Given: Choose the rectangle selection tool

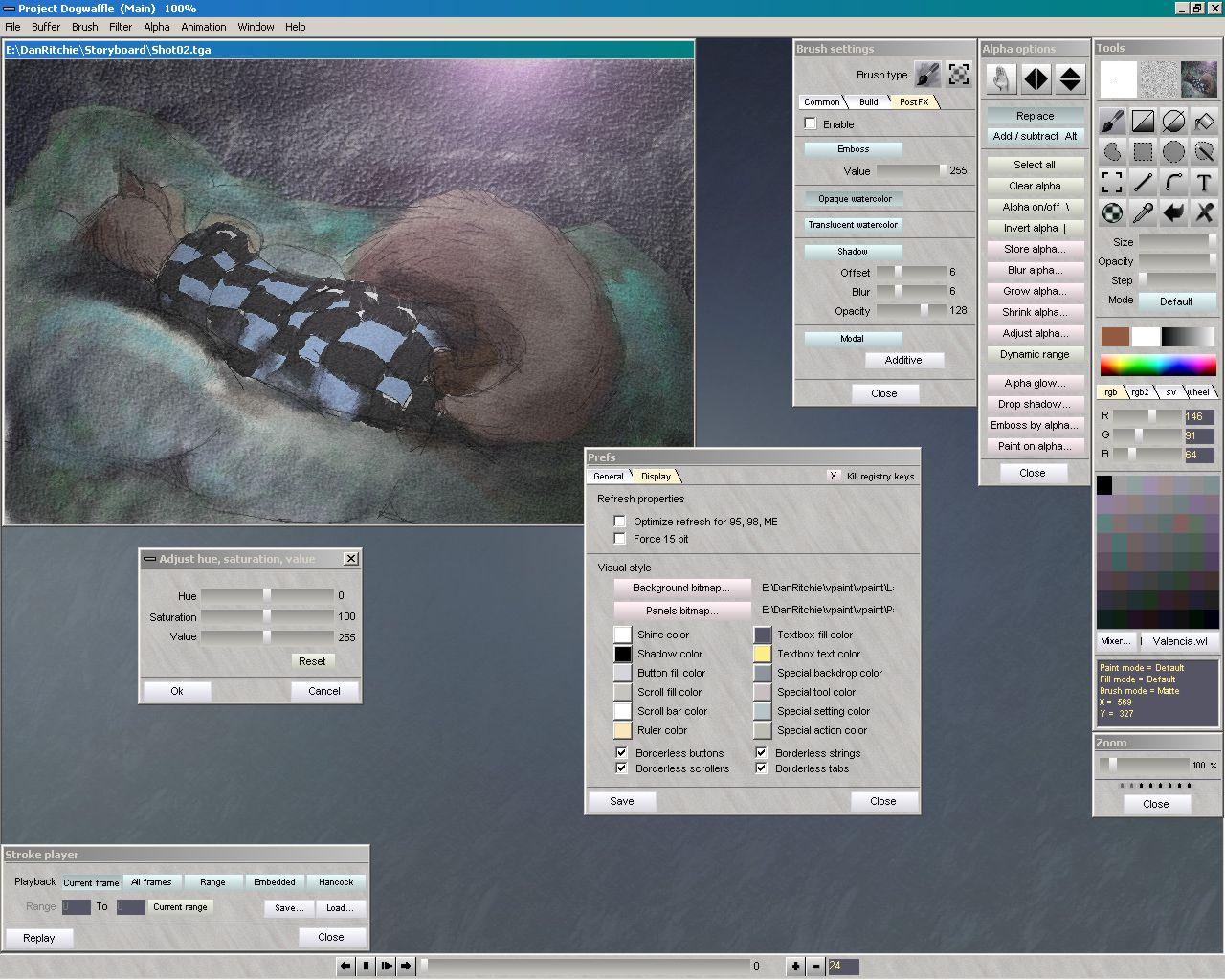Looking at the screenshot, I should [1143, 151].
